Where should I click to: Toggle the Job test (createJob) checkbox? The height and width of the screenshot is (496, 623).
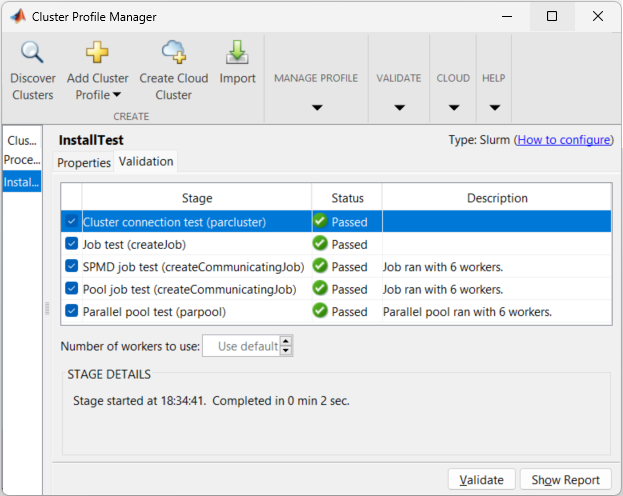pos(71,244)
